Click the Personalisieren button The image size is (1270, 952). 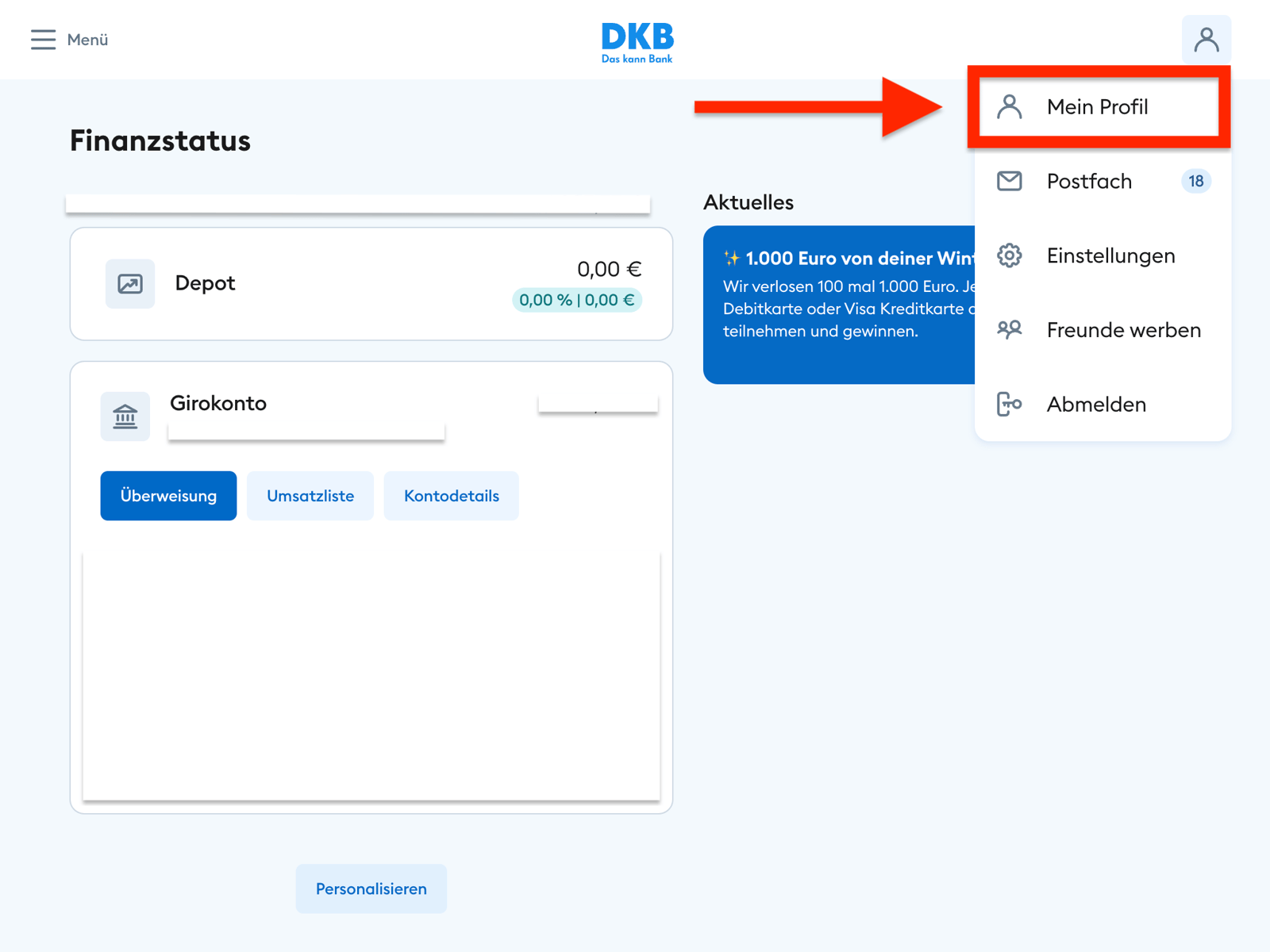click(371, 889)
